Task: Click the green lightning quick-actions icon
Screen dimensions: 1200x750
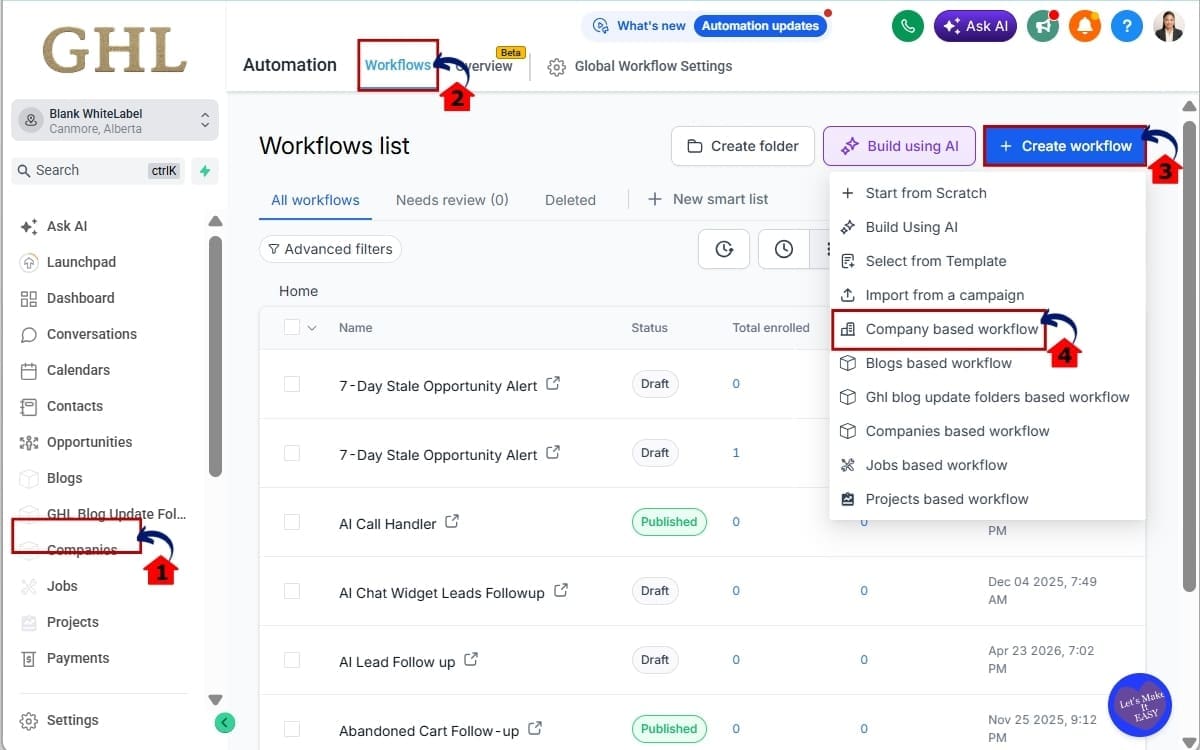Action: point(205,171)
